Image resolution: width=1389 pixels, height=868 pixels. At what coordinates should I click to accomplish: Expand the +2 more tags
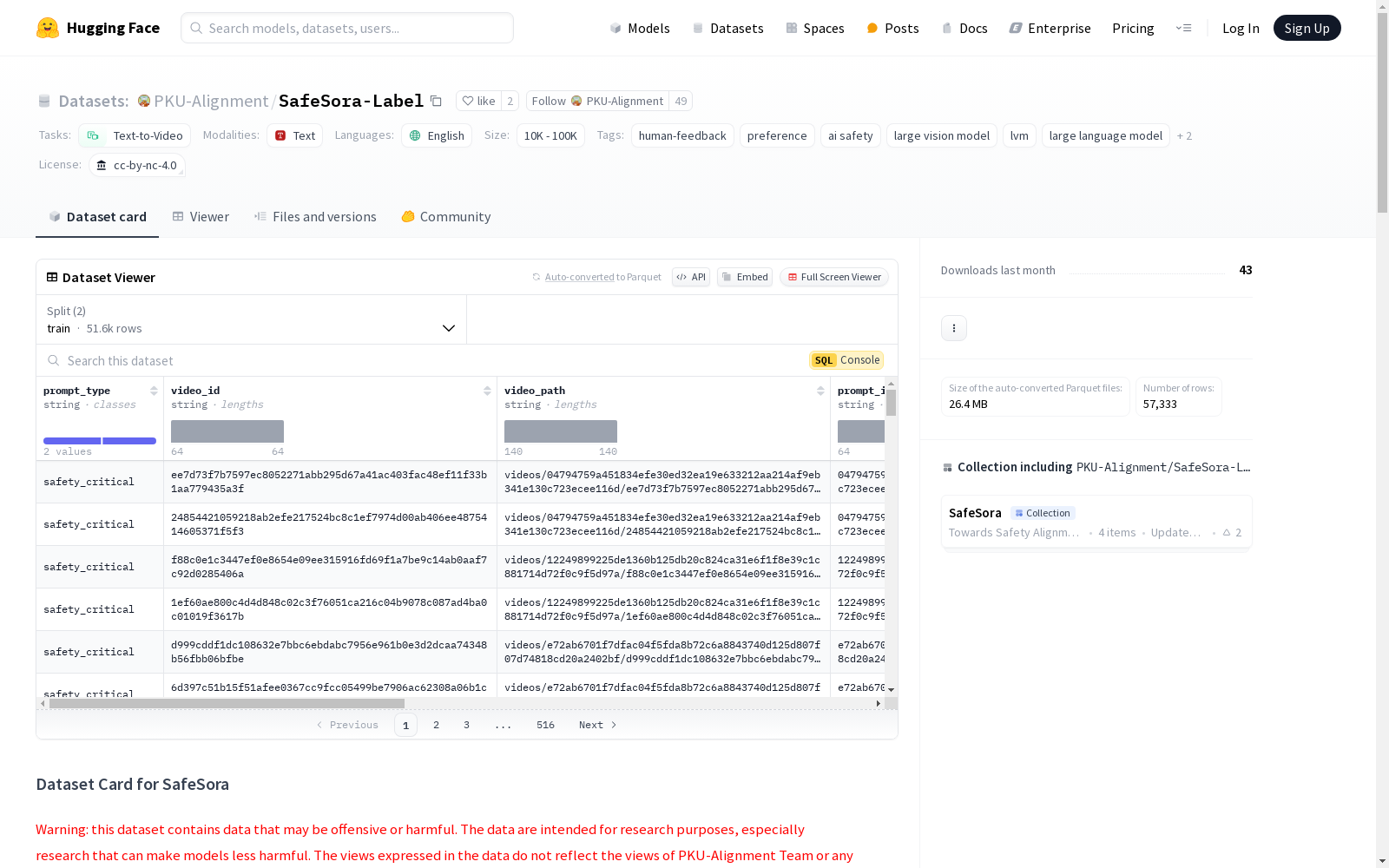1184,135
